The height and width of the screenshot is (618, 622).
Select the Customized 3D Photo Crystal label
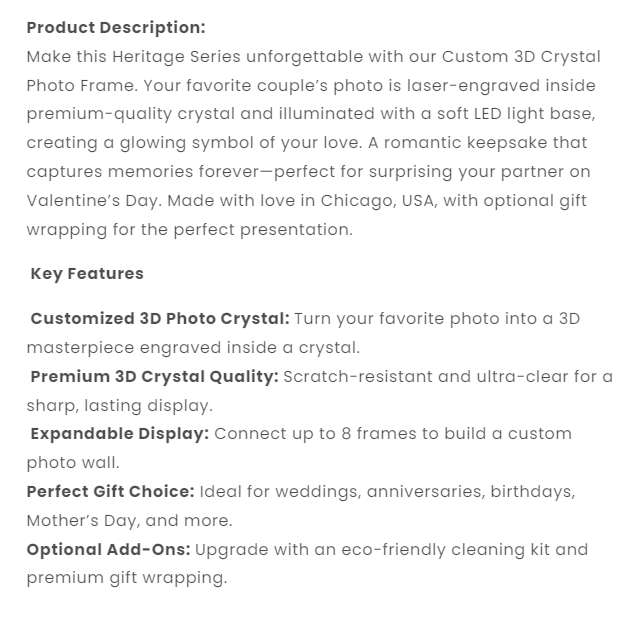tap(160, 319)
